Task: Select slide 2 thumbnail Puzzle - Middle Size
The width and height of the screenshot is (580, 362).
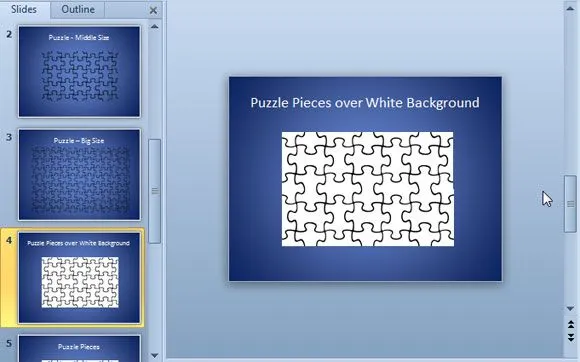Action: coord(79,71)
